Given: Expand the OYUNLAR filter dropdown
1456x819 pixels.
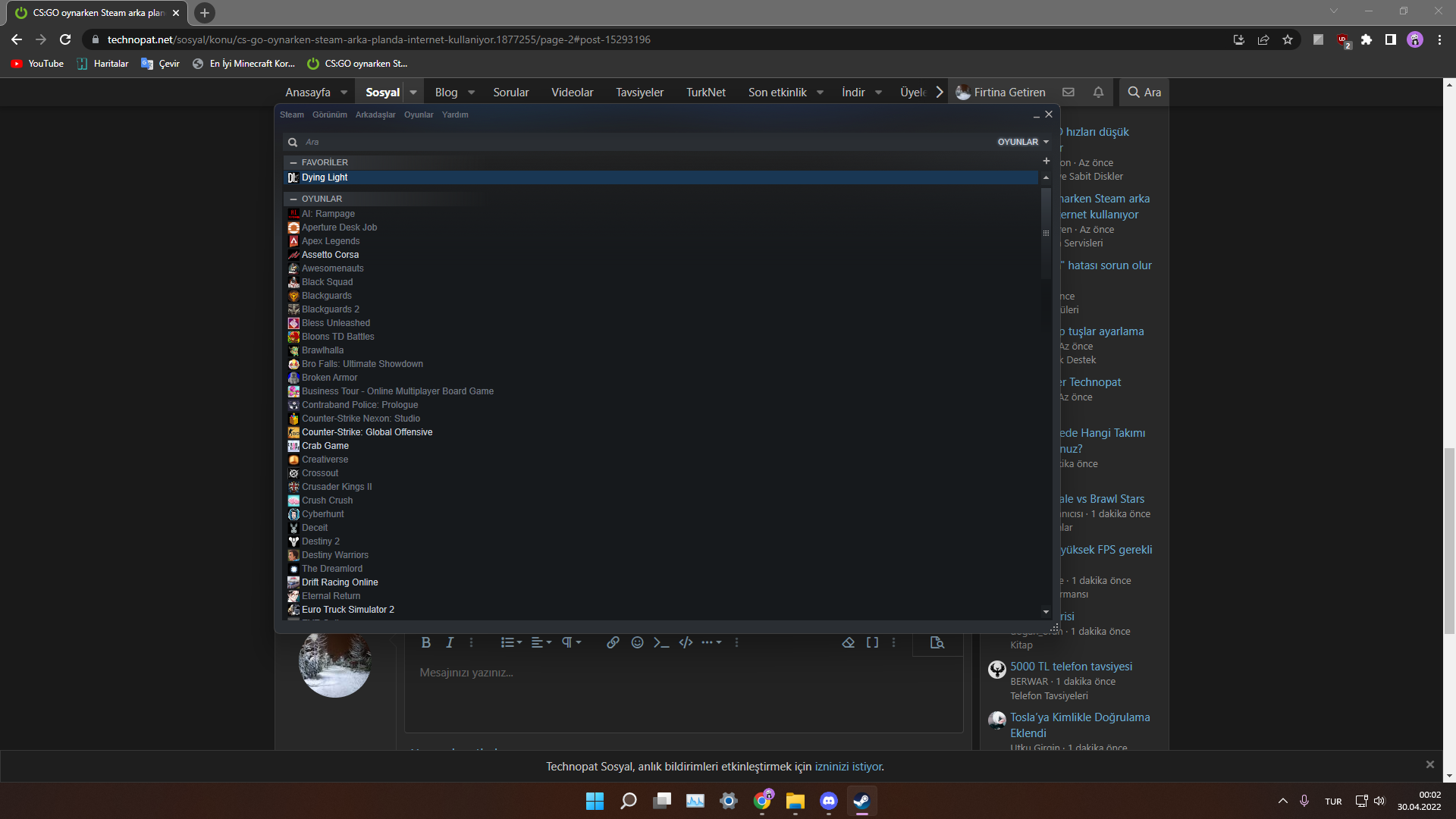Looking at the screenshot, I should coord(1023,142).
